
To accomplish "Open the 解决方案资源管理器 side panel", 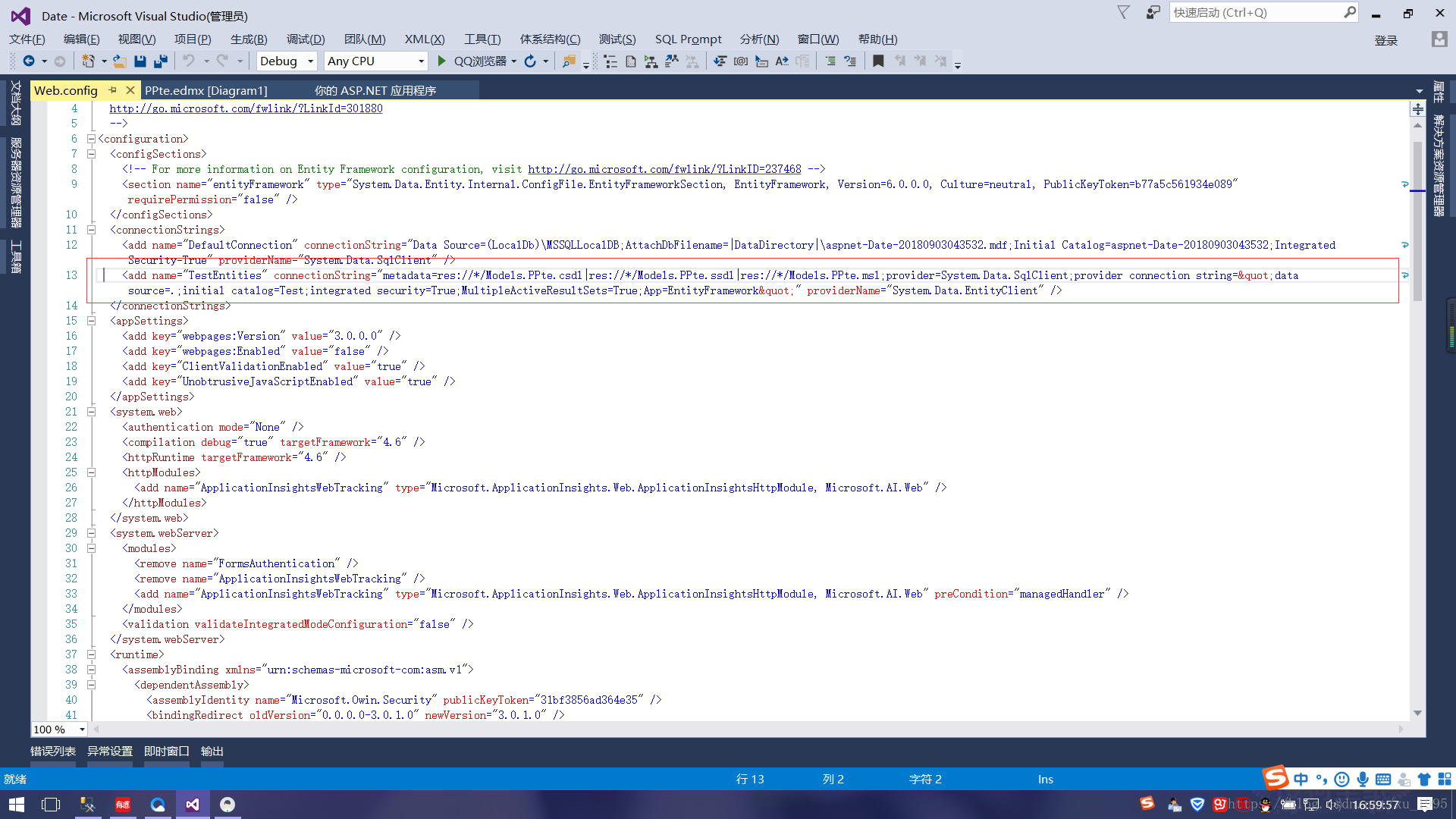I will 1439,165.
